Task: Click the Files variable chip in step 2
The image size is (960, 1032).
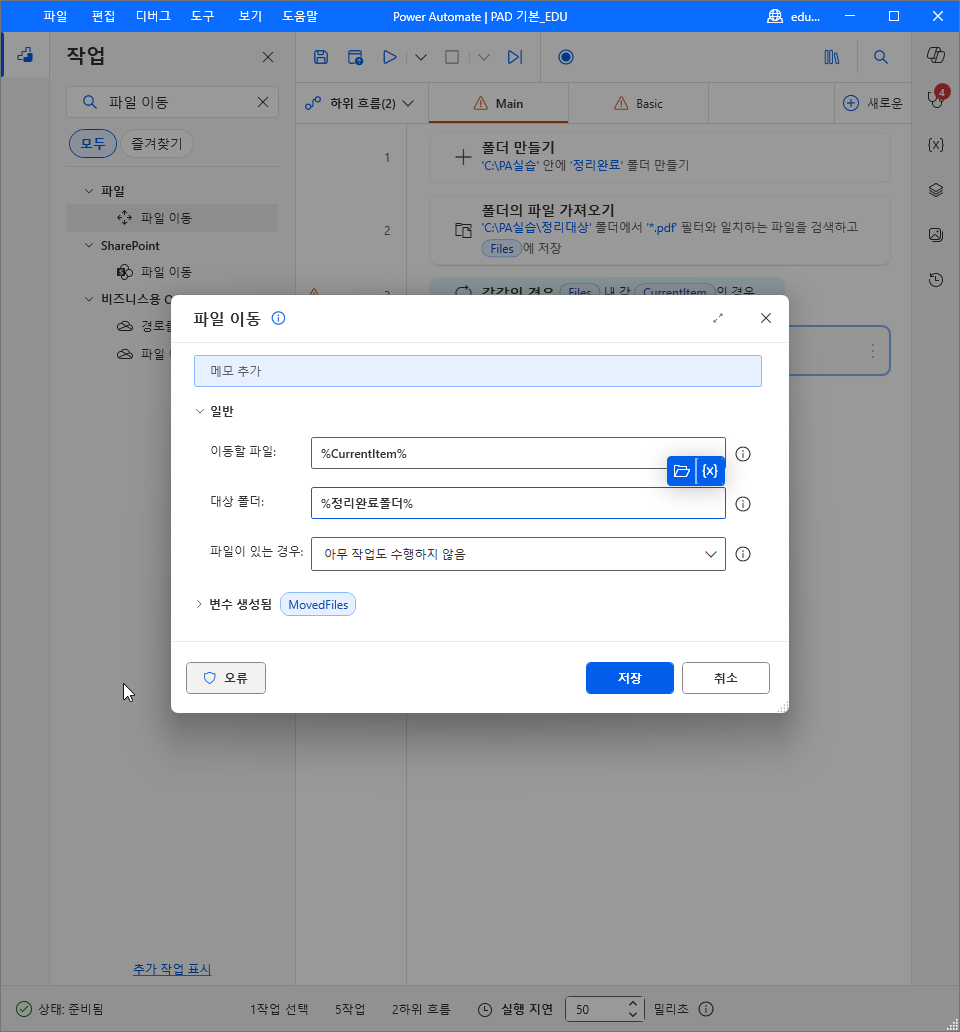Action: pos(501,249)
